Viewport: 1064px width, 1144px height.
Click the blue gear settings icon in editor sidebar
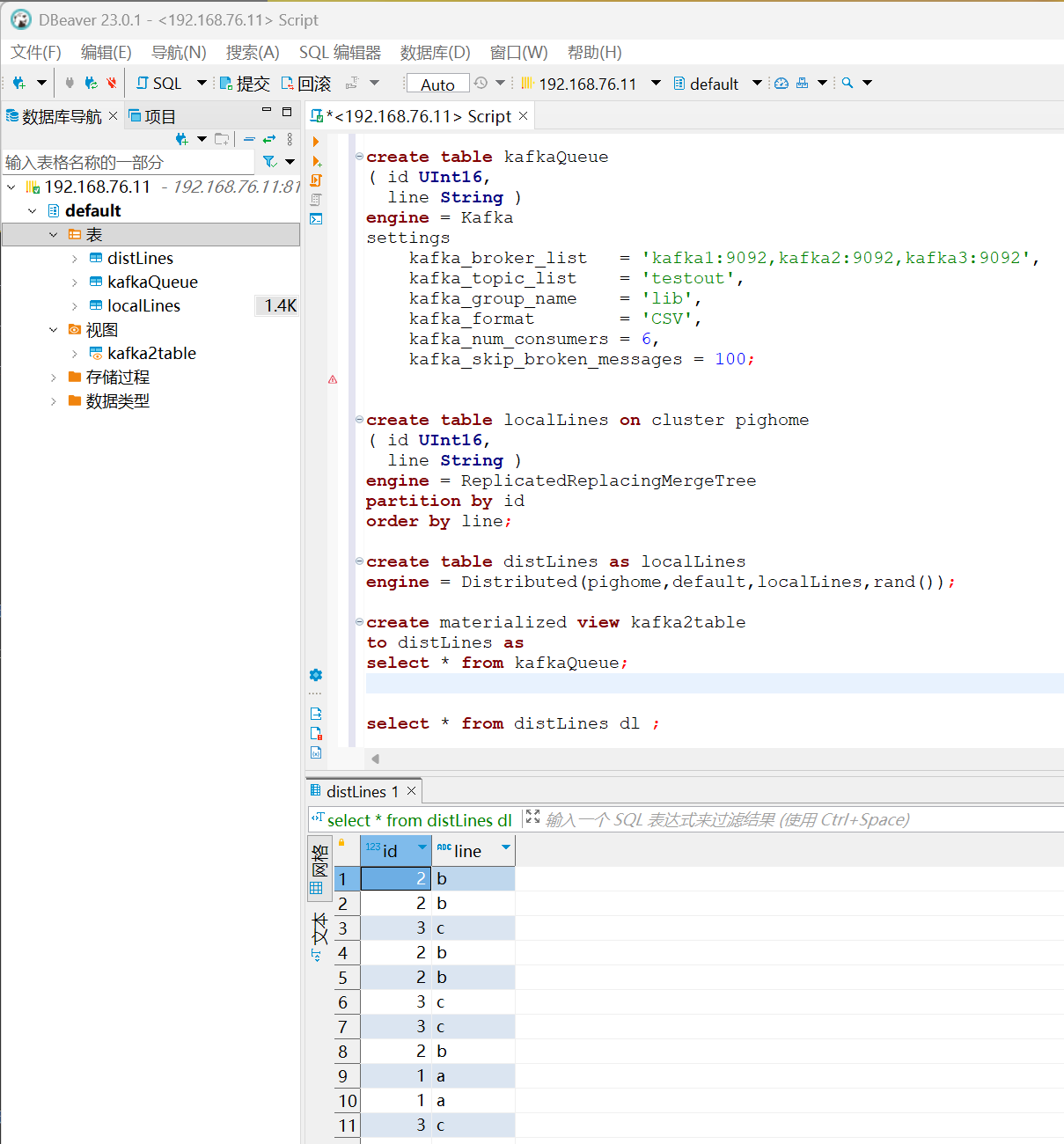tap(316, 675)
